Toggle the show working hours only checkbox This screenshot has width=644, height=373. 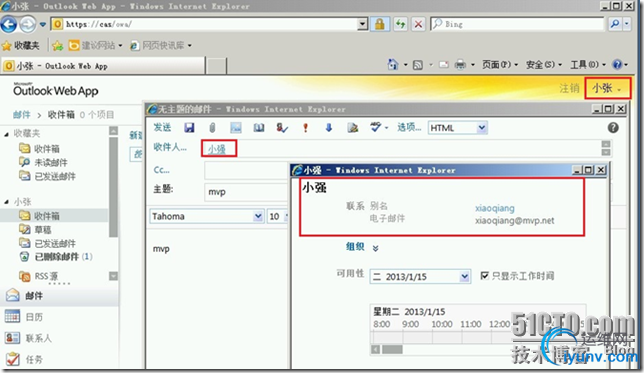(485, 275)
